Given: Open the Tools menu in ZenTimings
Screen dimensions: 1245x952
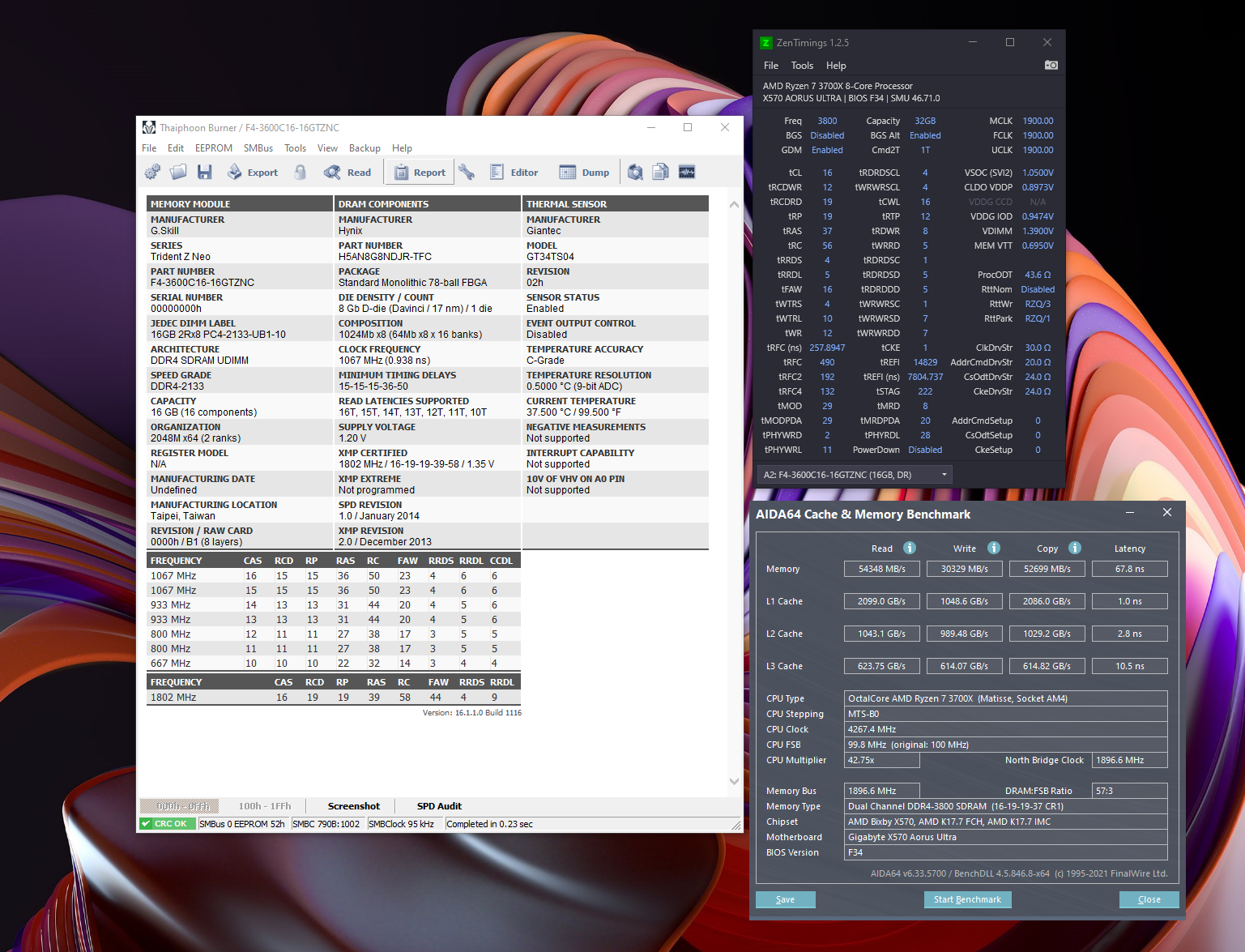Looking at the screenshot, I should pos(803,66).
